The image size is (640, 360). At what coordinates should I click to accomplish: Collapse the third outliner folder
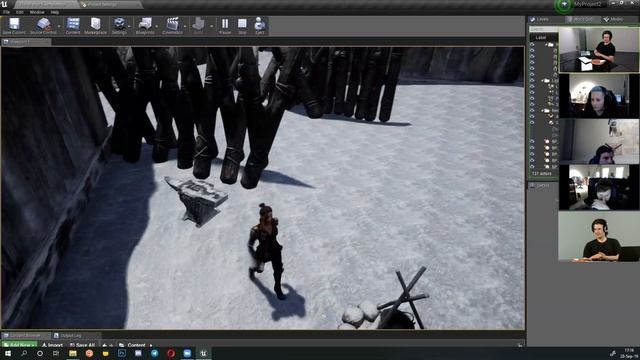click(542, 111)
